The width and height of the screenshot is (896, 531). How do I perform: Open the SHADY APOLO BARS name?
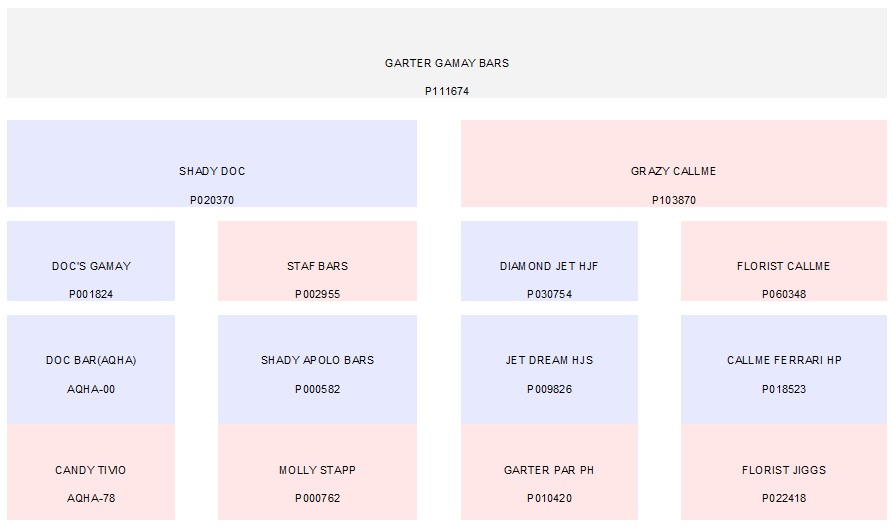pos(317,361)
